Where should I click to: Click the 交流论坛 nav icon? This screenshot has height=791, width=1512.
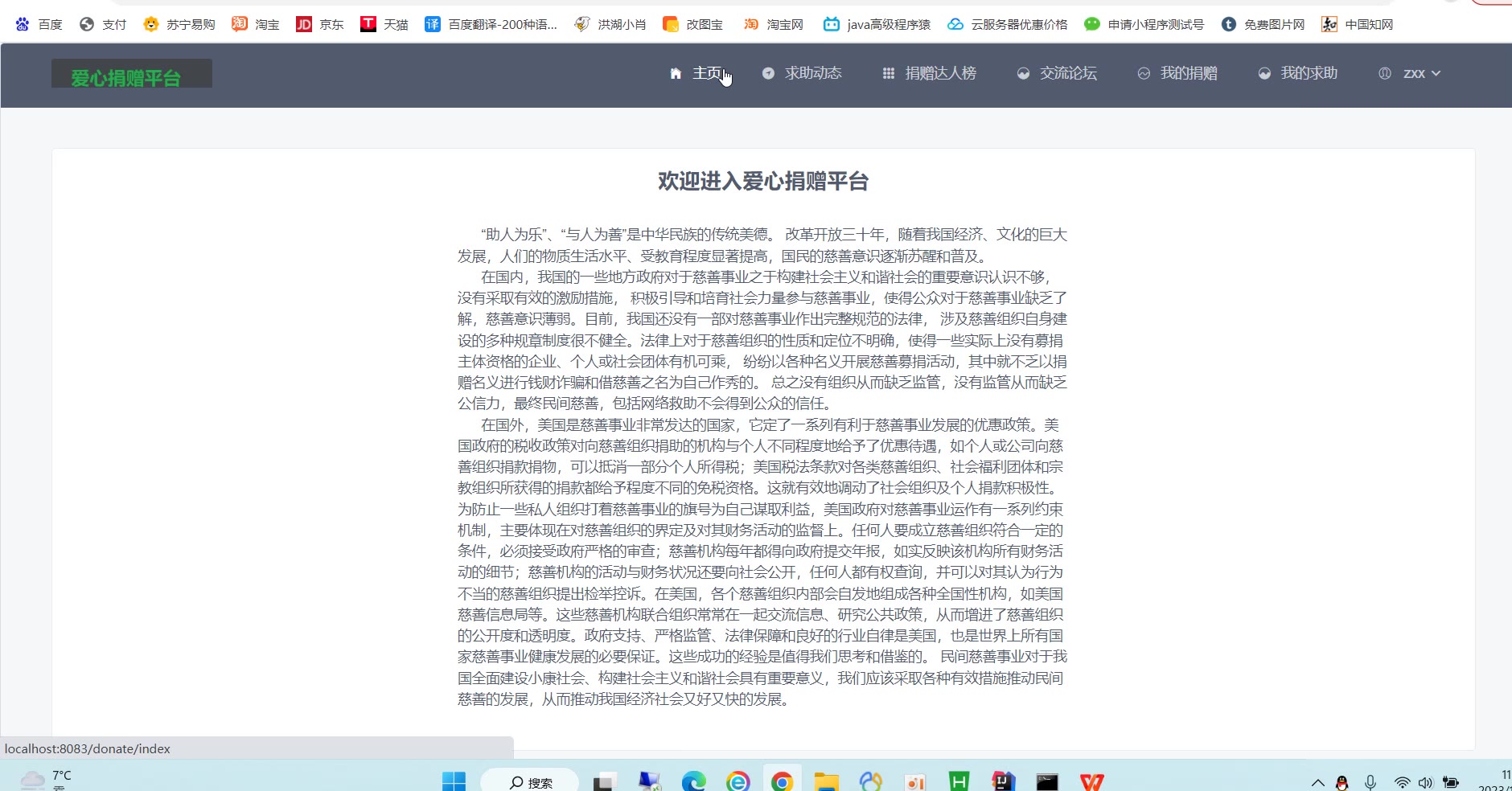click(1023, 73)
